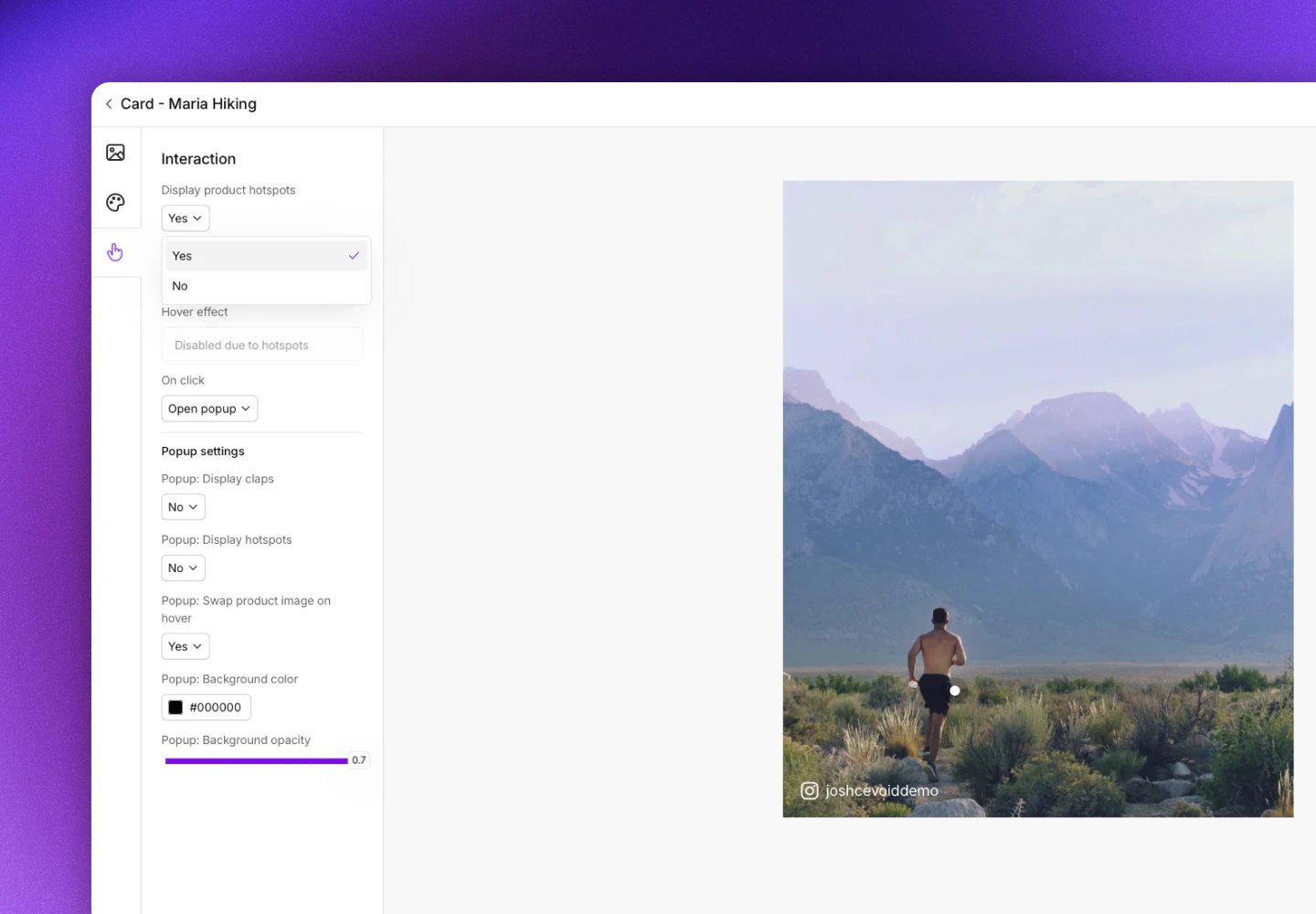This screenshot has width=1316, height=914.
Task: Open the Display product hotspots dropdown
Action: [x=186, y=218]
